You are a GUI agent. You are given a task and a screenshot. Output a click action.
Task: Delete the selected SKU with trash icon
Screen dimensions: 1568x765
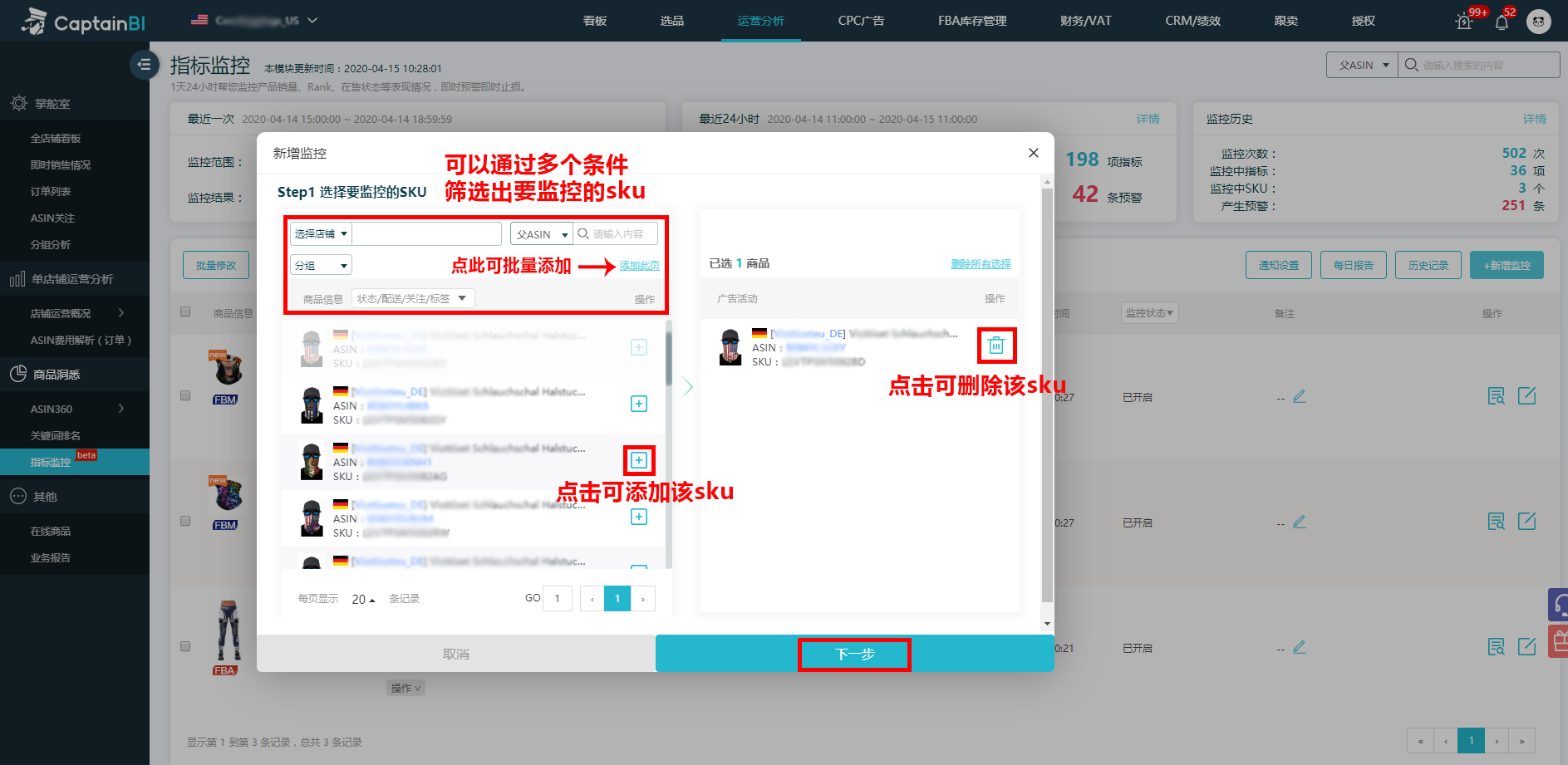click(996, 346)
